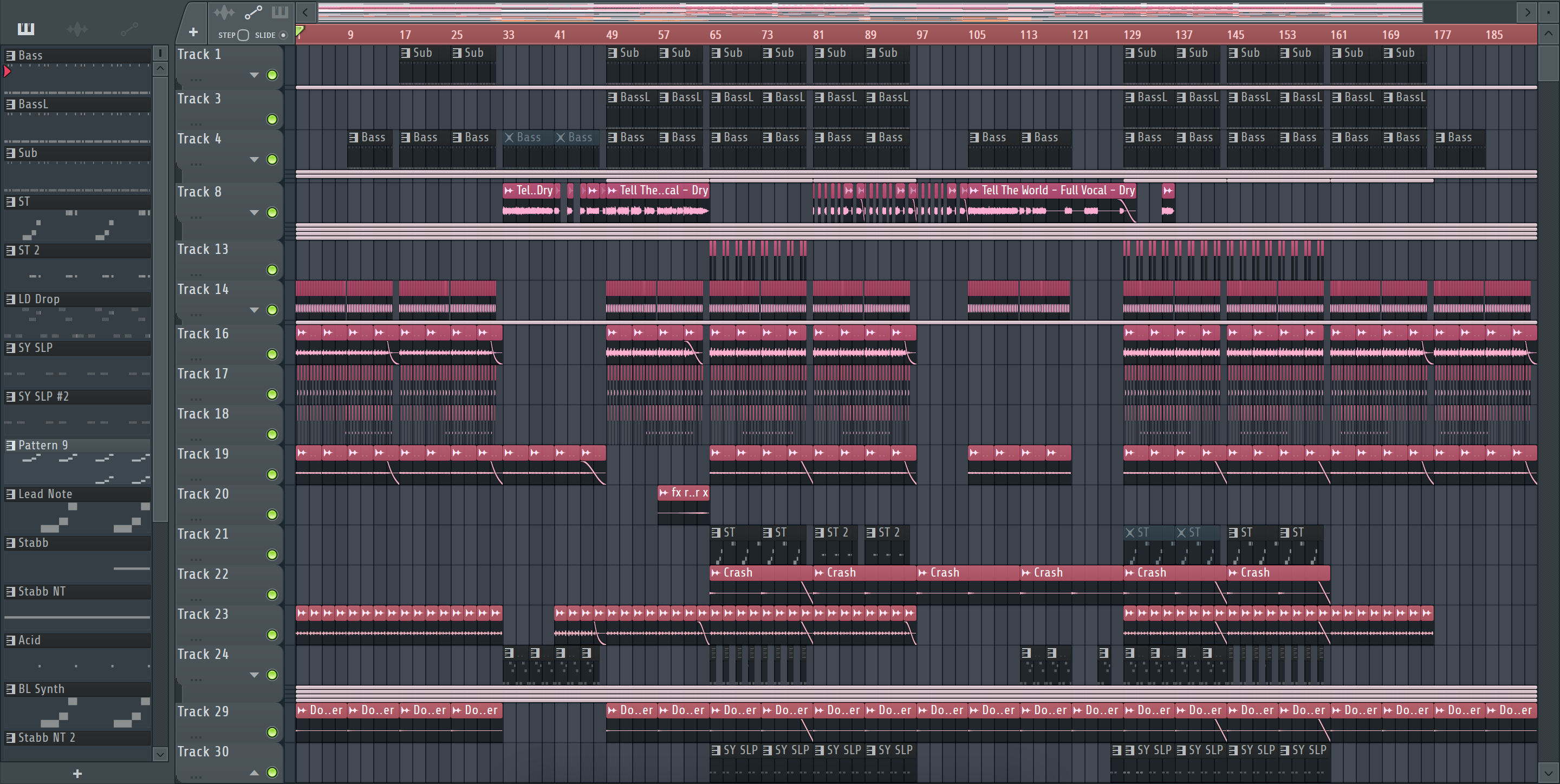Click the add track plus button
This screenshot has width=1560, height=784.
[193, 32]
